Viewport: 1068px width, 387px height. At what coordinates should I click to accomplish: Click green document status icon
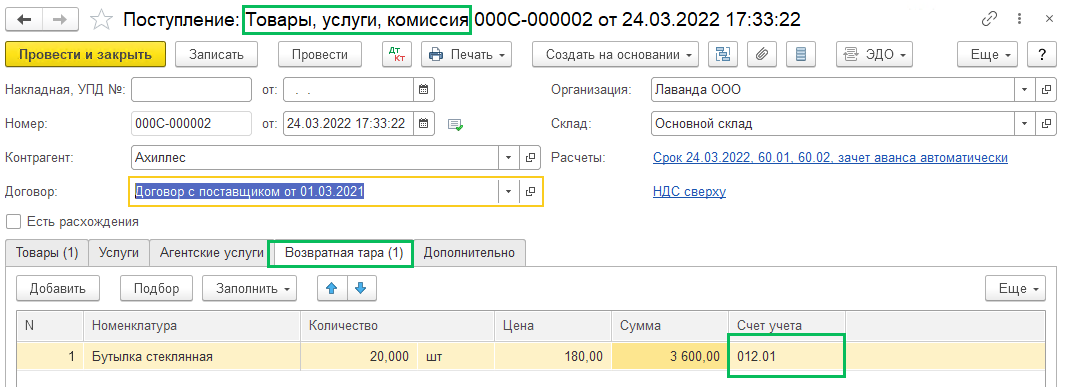tap(455, 124)
